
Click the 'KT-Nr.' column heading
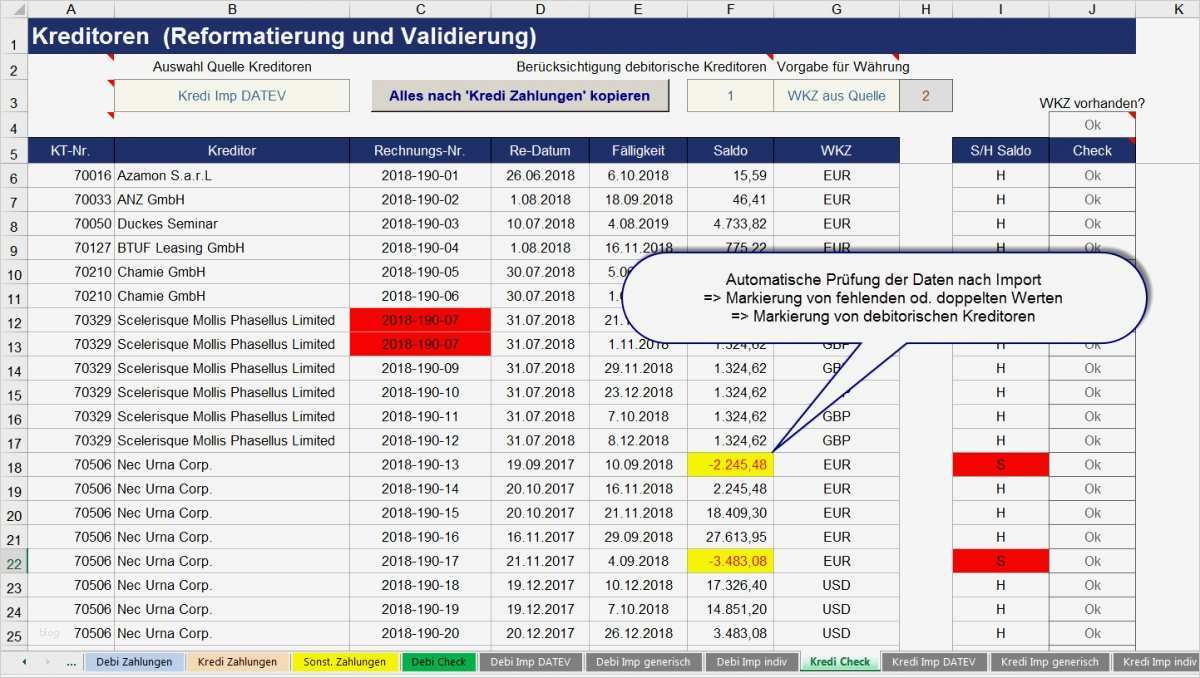[x=70, y=151]
